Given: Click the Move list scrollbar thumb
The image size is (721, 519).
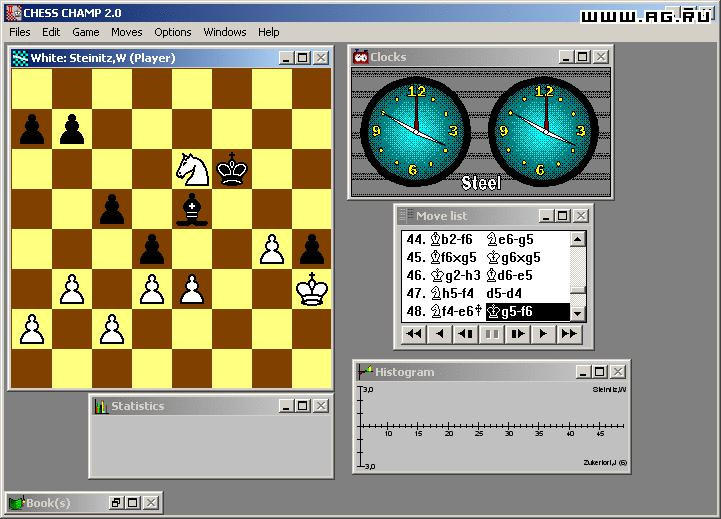Looking at the screenshot, I should pyautogui.click(x=578, y=289).
